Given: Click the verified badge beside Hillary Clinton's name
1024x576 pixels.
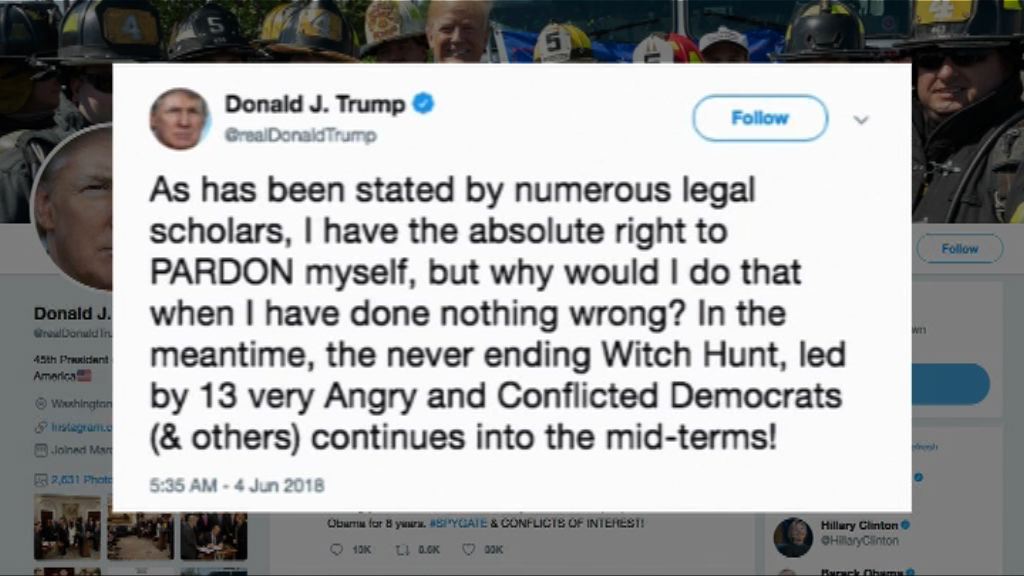Looking at the screenshot, I should (x=905, y=525).
